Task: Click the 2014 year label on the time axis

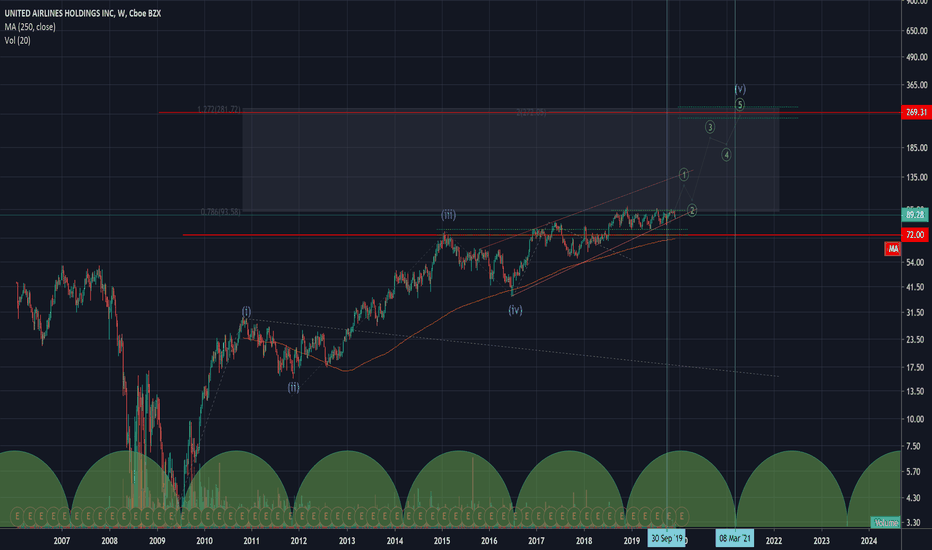Action: click(x=395, y=540)
